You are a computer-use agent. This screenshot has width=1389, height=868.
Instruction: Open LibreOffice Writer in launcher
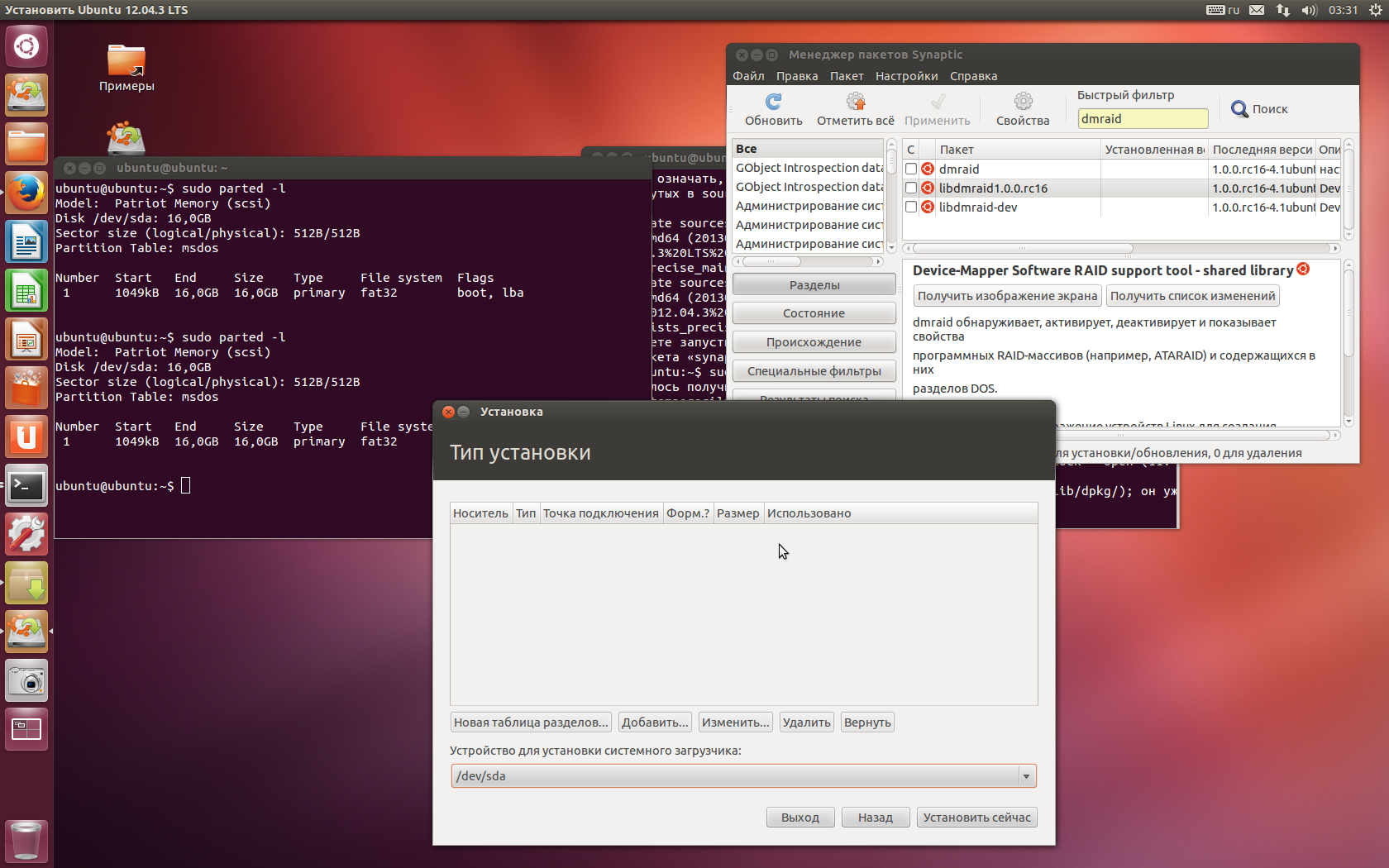tap(26, 241)
